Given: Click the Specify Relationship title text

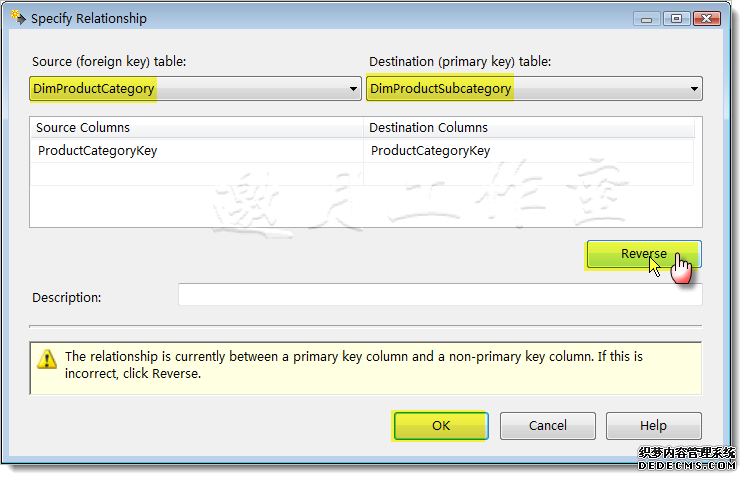Looking at the screenshot, I should pos(89,18).
